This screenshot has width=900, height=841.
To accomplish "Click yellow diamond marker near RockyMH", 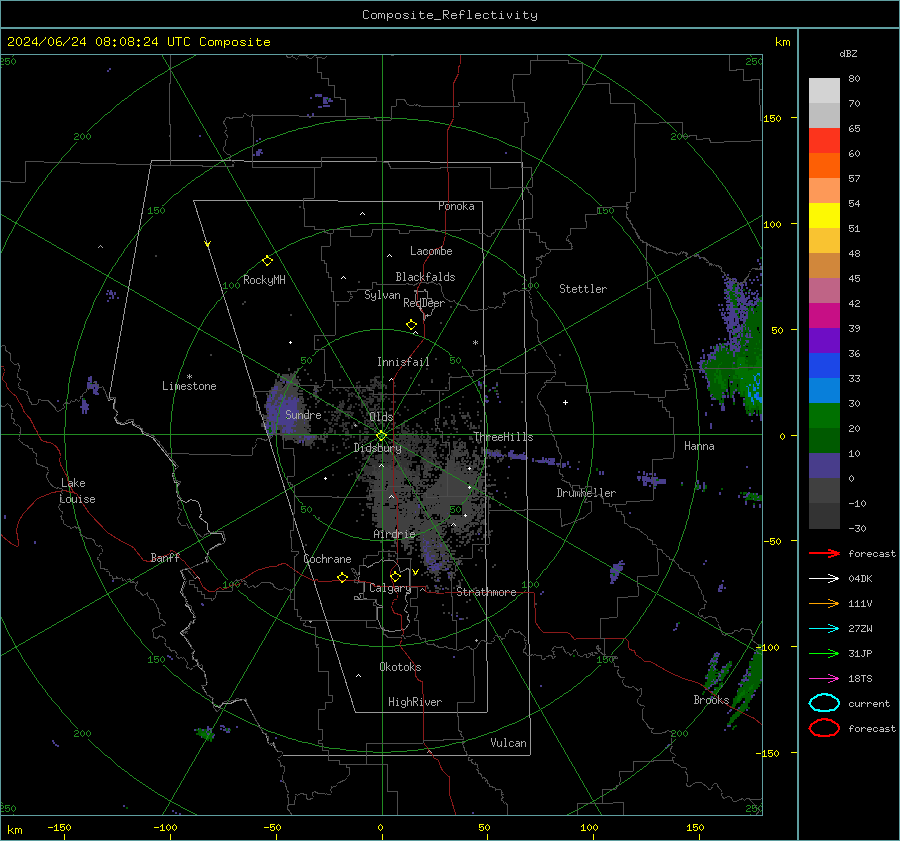I will coord(267,261).
